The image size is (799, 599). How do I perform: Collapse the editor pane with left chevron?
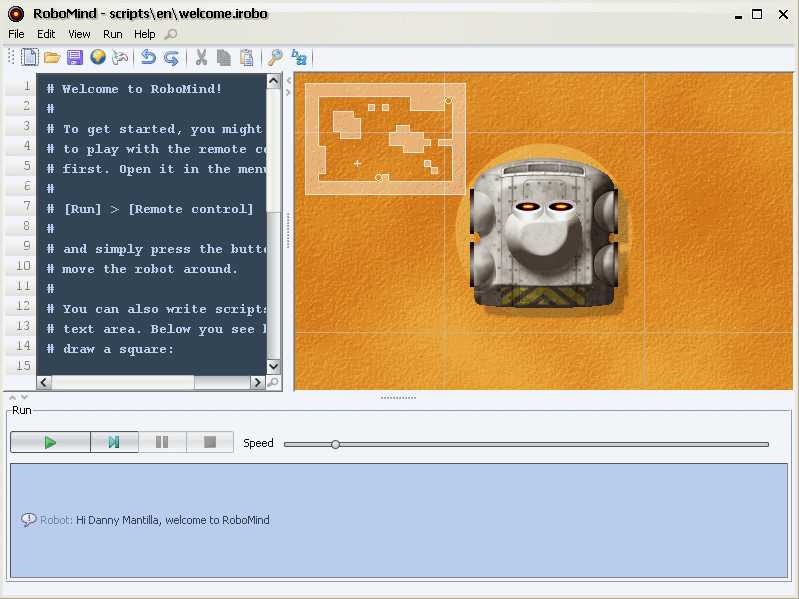pyautogui.click(x=288, y=80)
